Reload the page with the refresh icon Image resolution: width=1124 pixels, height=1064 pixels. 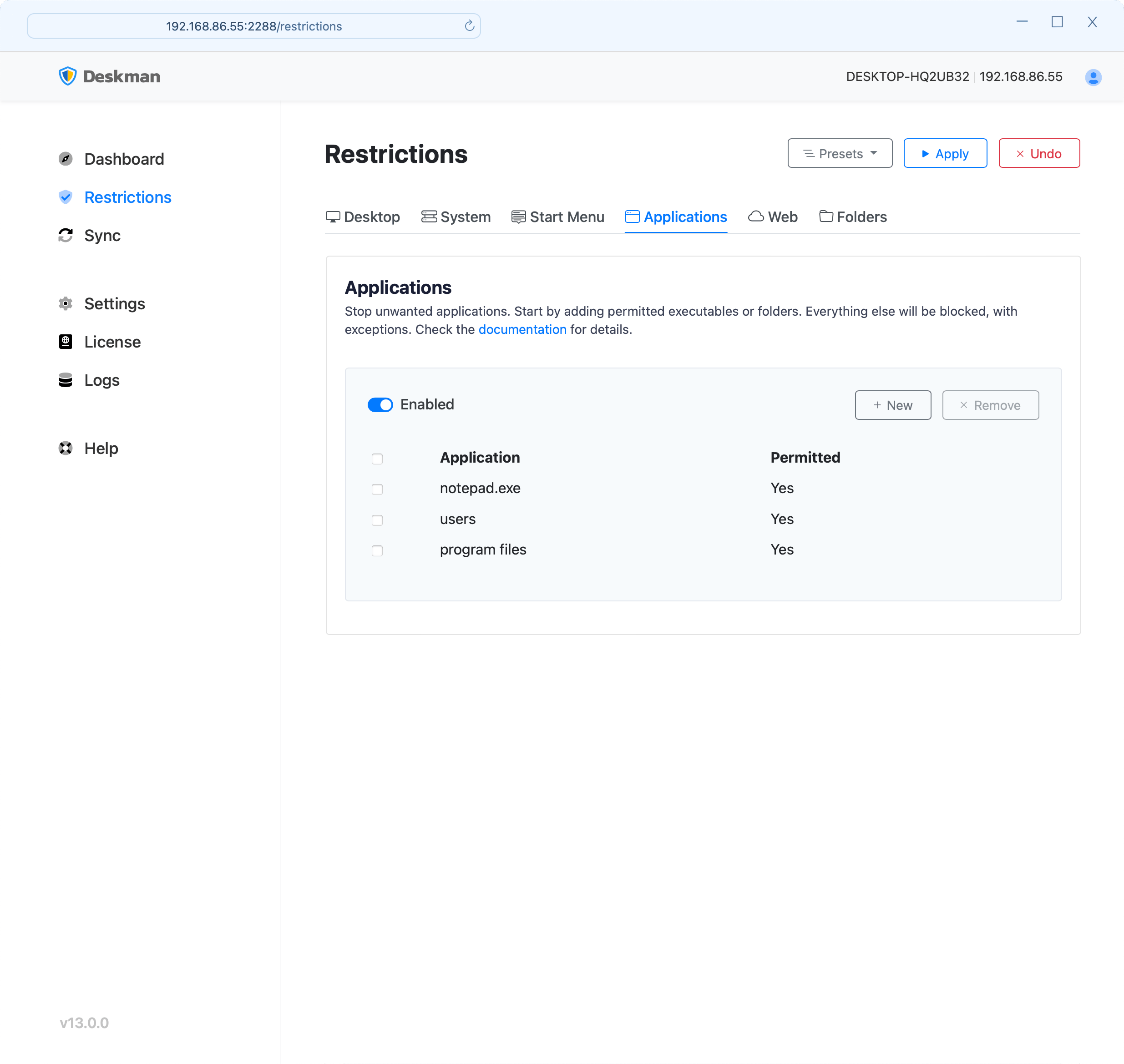[x=469, y=26]
